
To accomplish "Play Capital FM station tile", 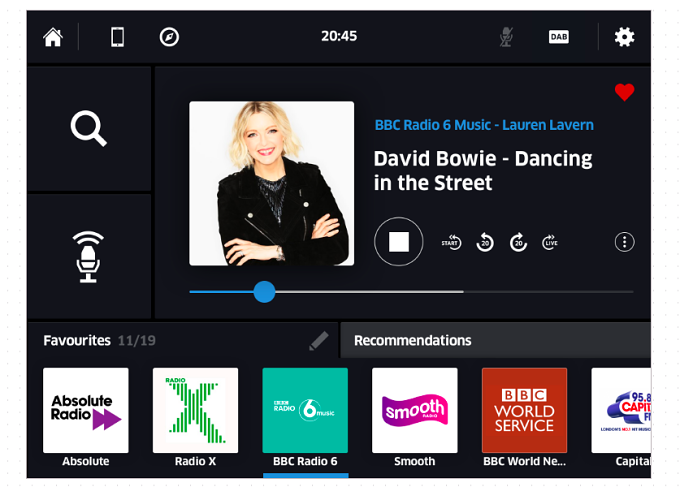I will click(621, 410).
